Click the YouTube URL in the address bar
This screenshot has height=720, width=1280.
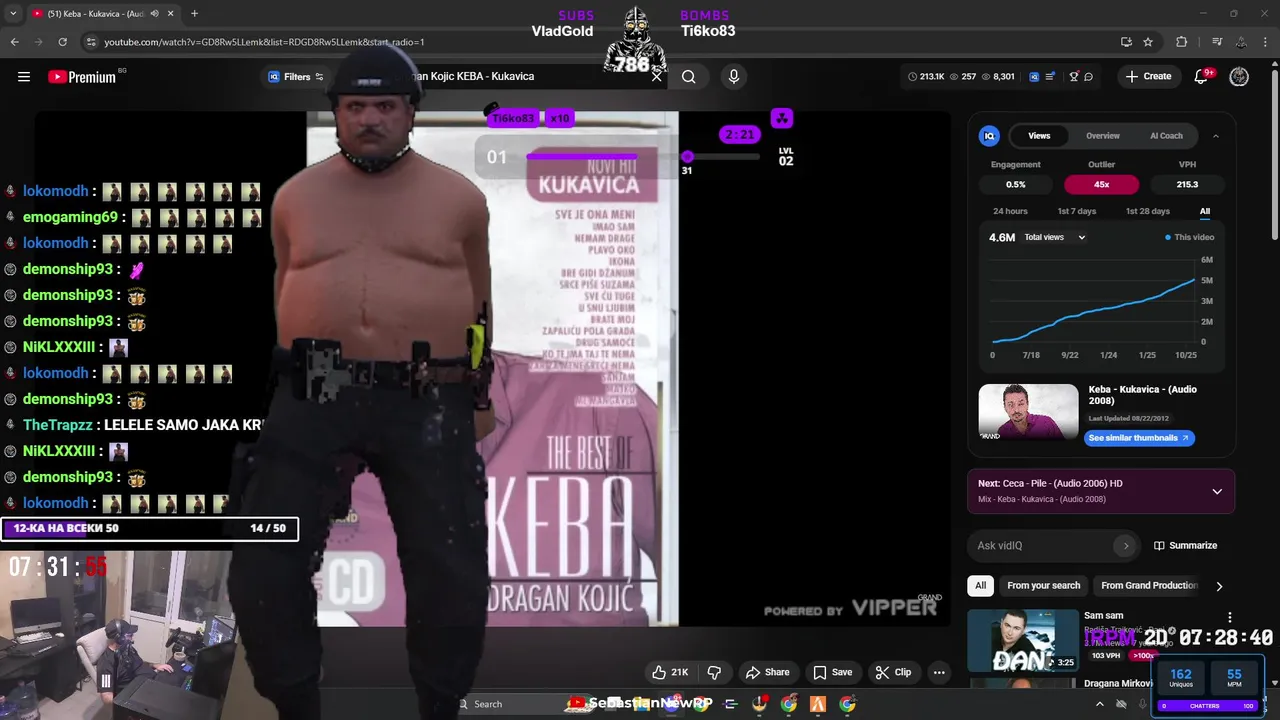click(264, 42)
